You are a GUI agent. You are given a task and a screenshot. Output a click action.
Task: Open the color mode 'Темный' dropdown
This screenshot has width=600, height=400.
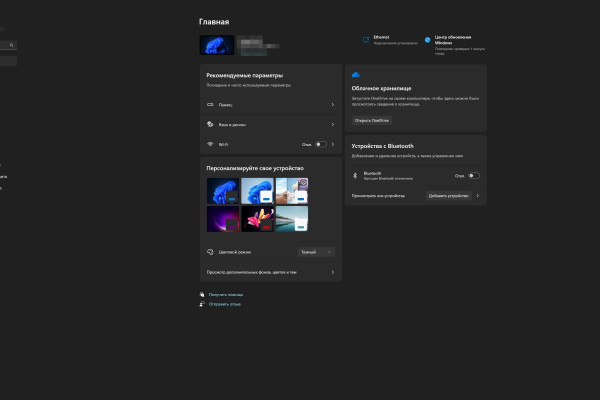pyautogui.click(x=316, y=253)
